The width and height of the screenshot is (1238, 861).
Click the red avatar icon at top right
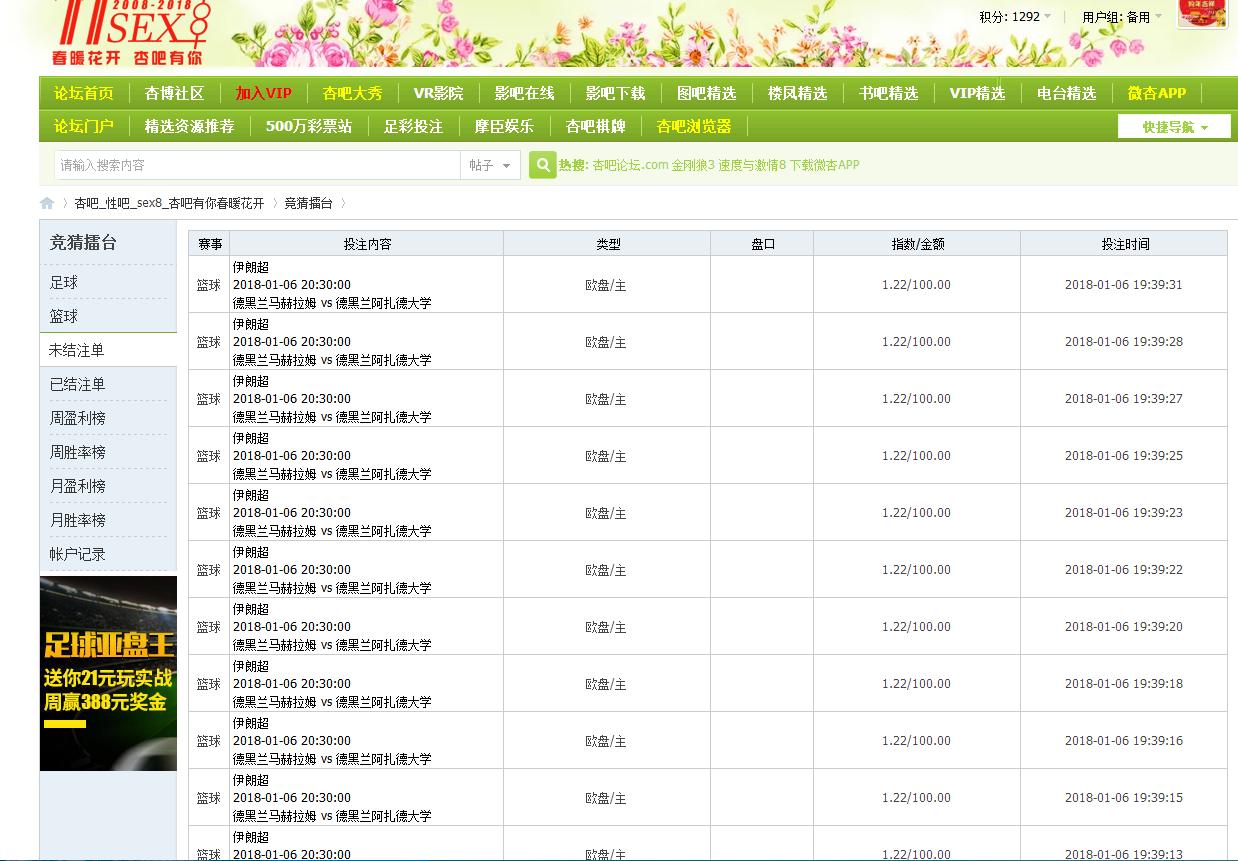coord(1202,14)
